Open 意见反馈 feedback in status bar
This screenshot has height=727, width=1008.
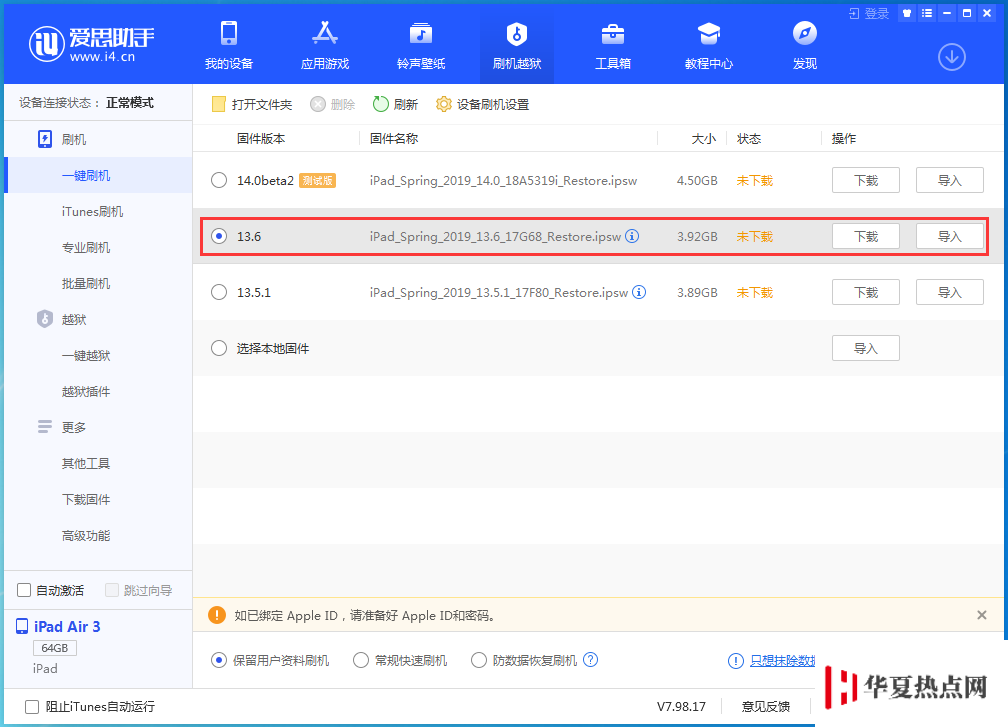[x=766, y=706]
